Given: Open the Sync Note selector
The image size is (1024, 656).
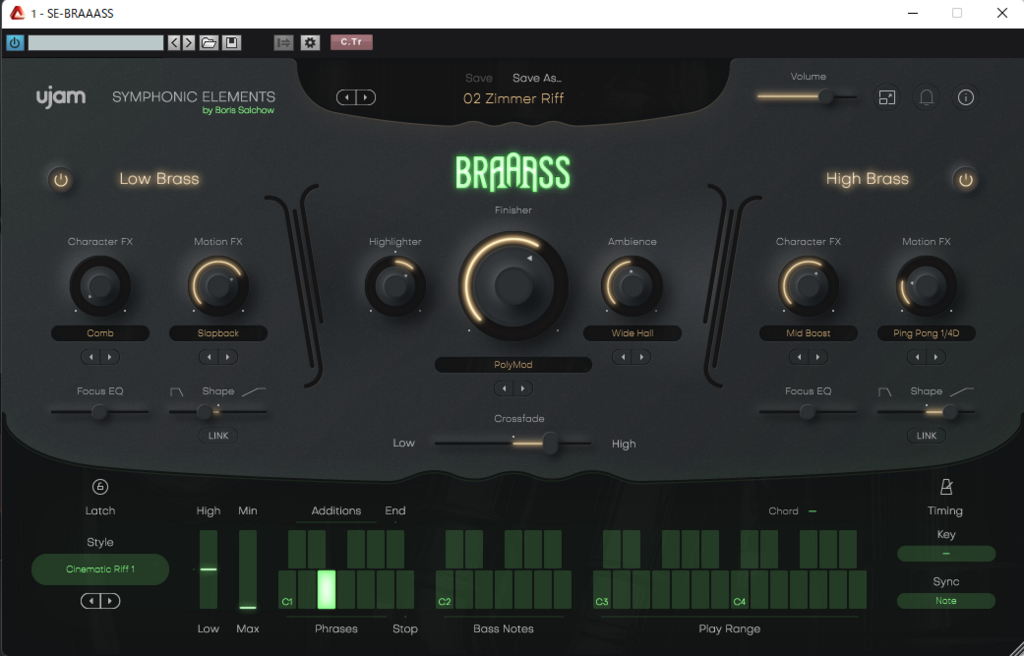Looking at the screenshot, I should pos(946,601).
